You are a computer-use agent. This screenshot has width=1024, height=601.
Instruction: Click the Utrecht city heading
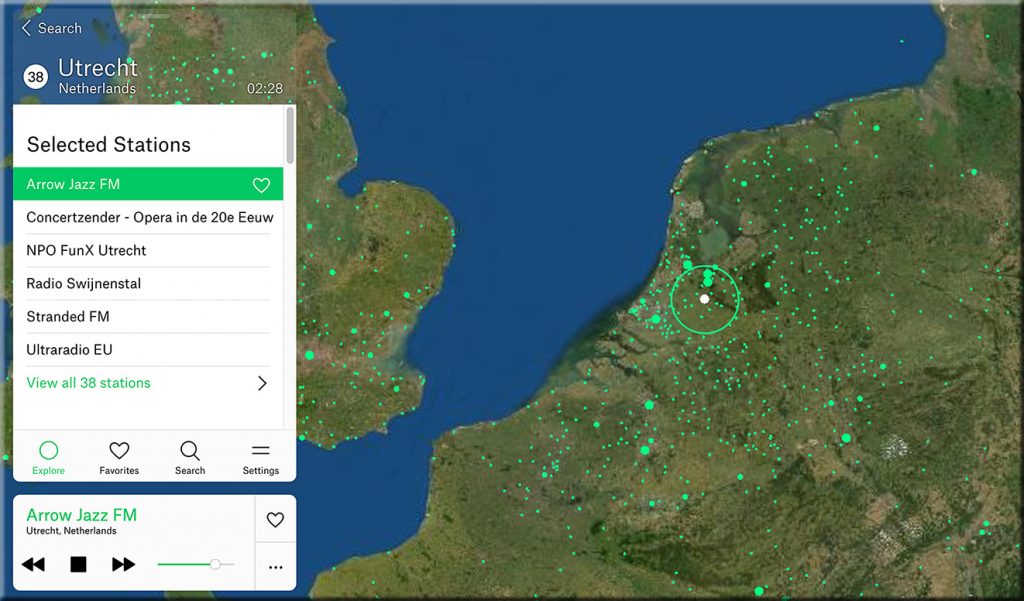pyautogui.click(x=98, y=68)
